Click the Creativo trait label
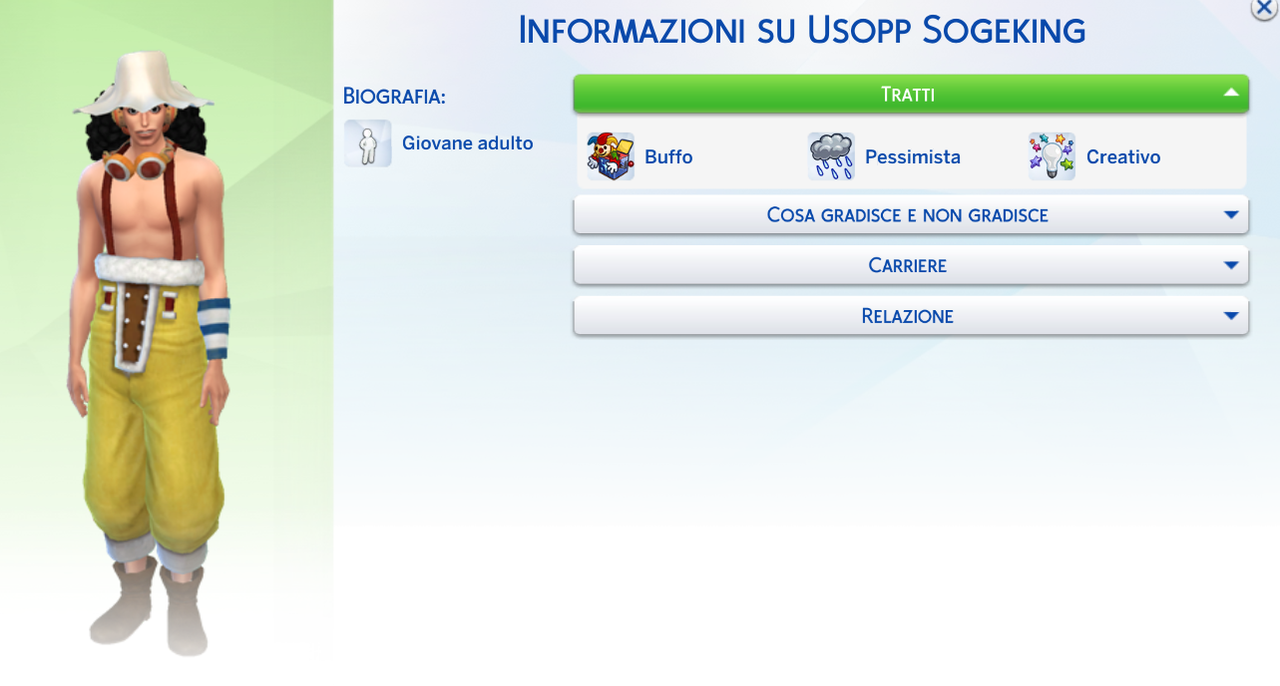Image resolution: width=1280 pixels, height=686 pixels. pyautogui.click(x=1123, y=157)
